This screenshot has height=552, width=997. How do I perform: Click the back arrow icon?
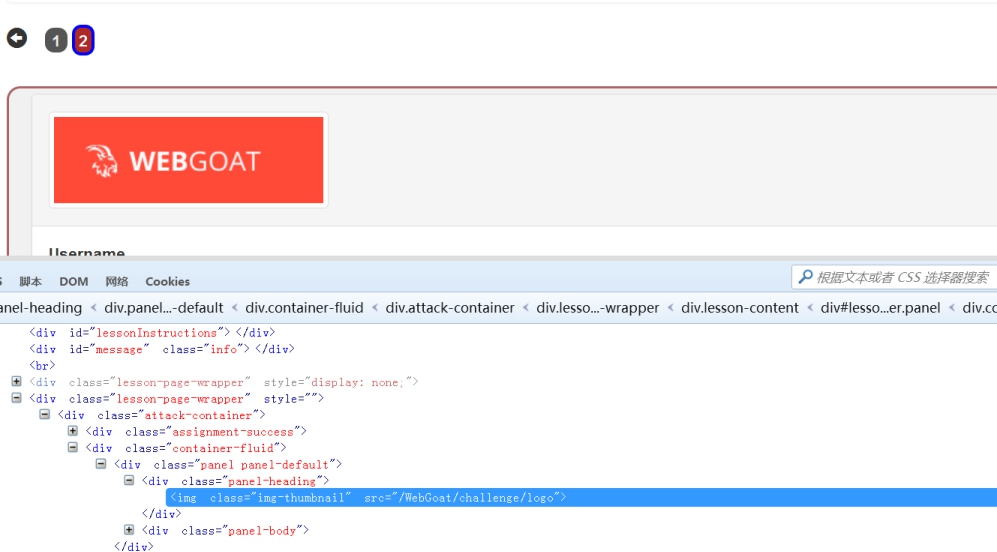click(x=17, y=39)
